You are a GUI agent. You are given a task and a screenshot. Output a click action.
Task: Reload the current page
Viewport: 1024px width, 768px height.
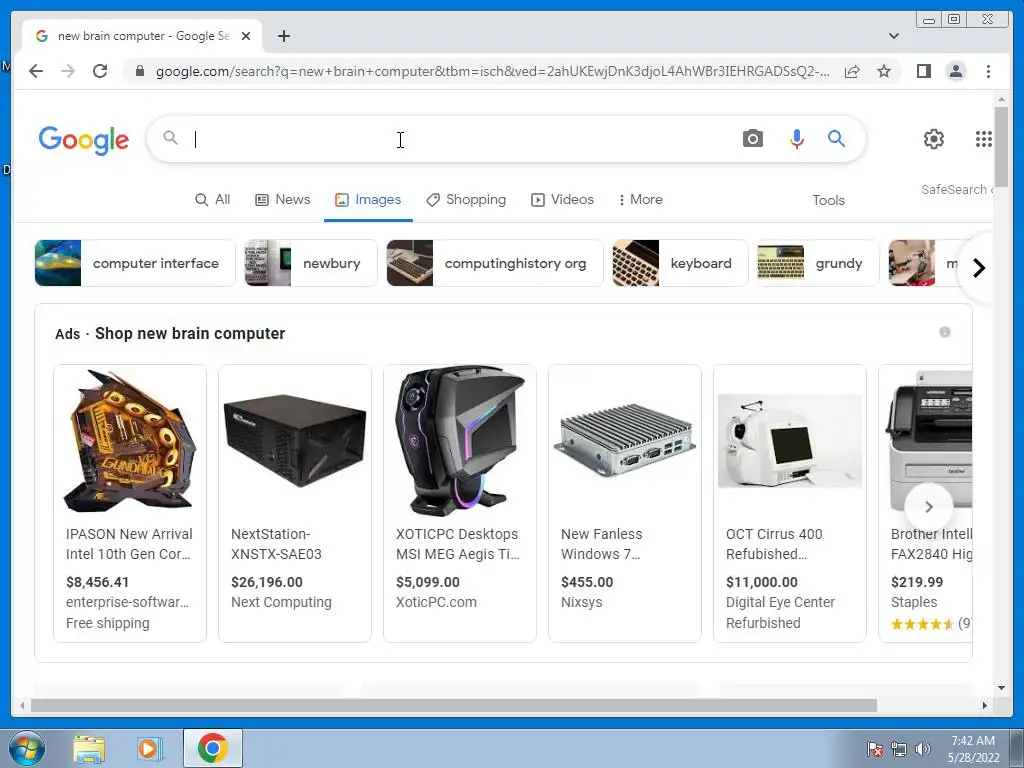100,71
